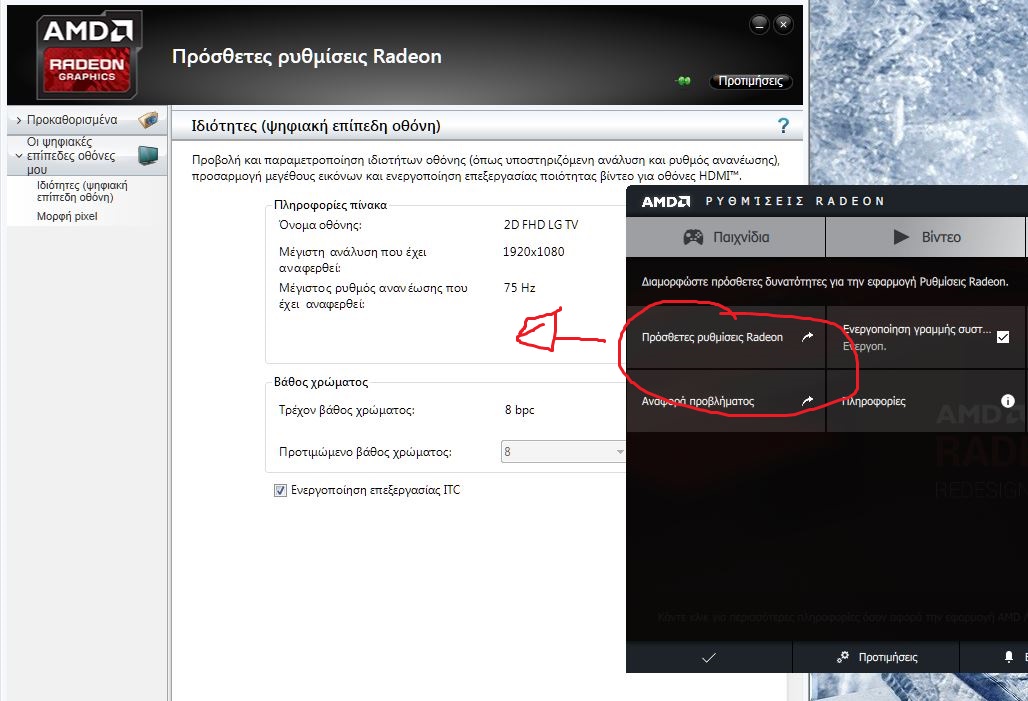This screenshot has height=701, width=1028.
Task: Click the AMD Radeon Graphics logo
Action: (88, 55)
